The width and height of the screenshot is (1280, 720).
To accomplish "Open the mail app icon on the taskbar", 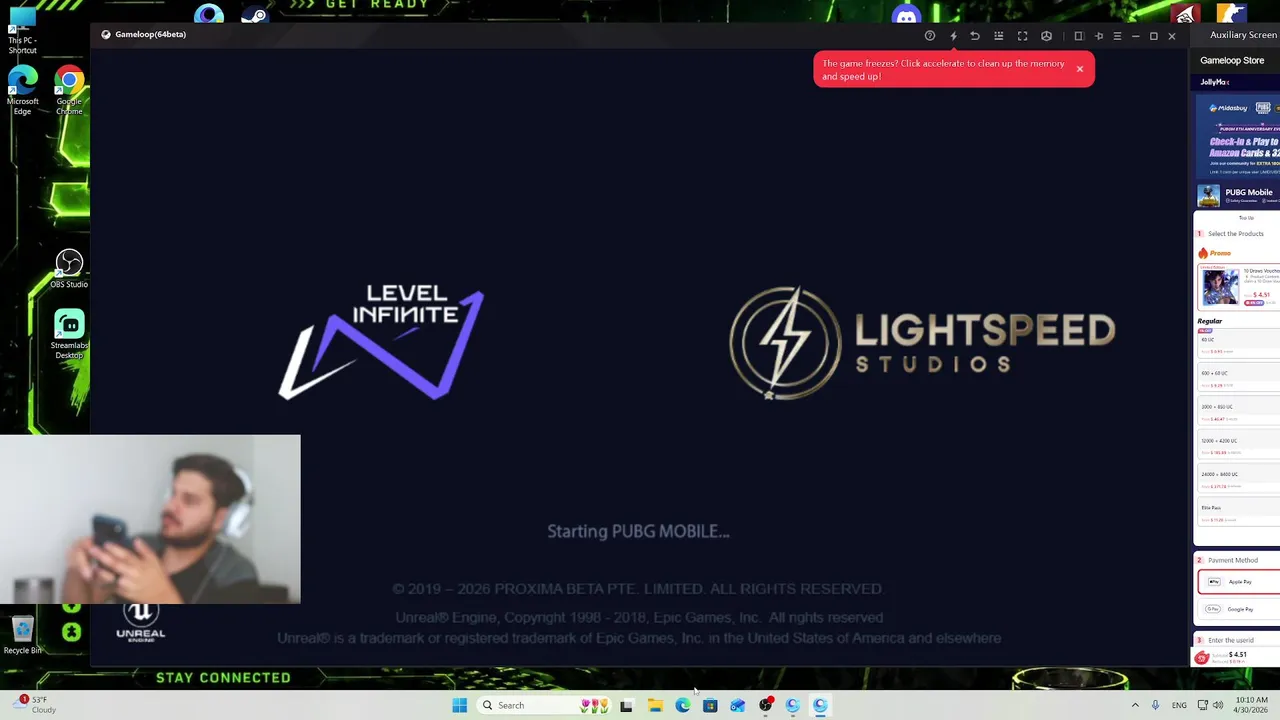I will pyautogui.click(x=737, y=705).
